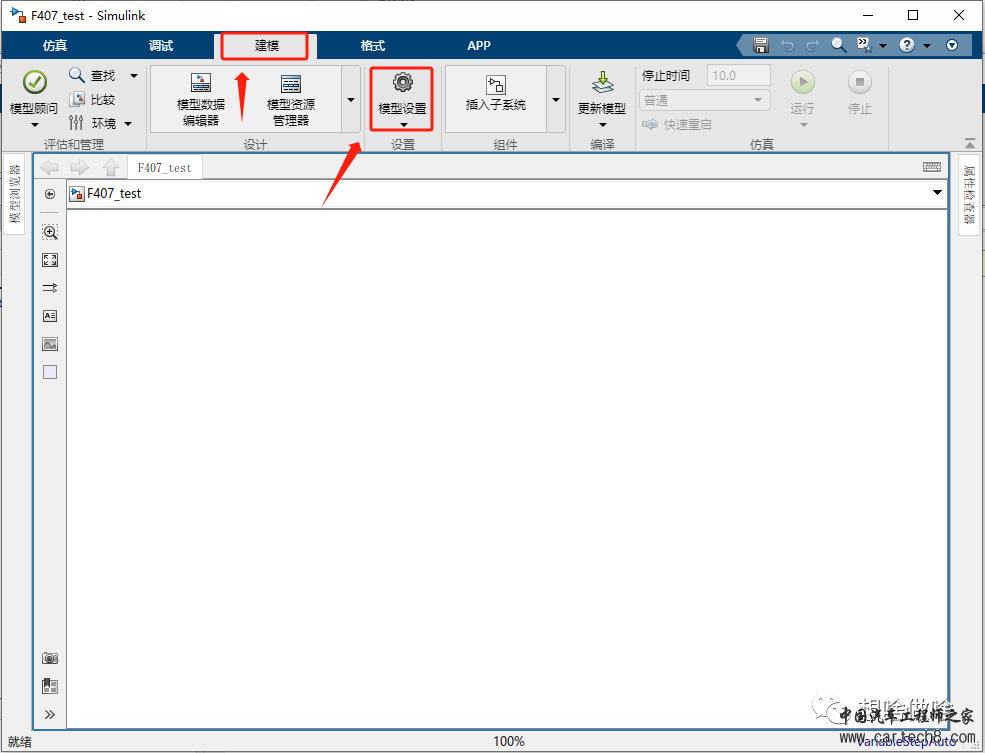Click the 就绪 status text
The image size is (985, 753).
pos(20,742)
